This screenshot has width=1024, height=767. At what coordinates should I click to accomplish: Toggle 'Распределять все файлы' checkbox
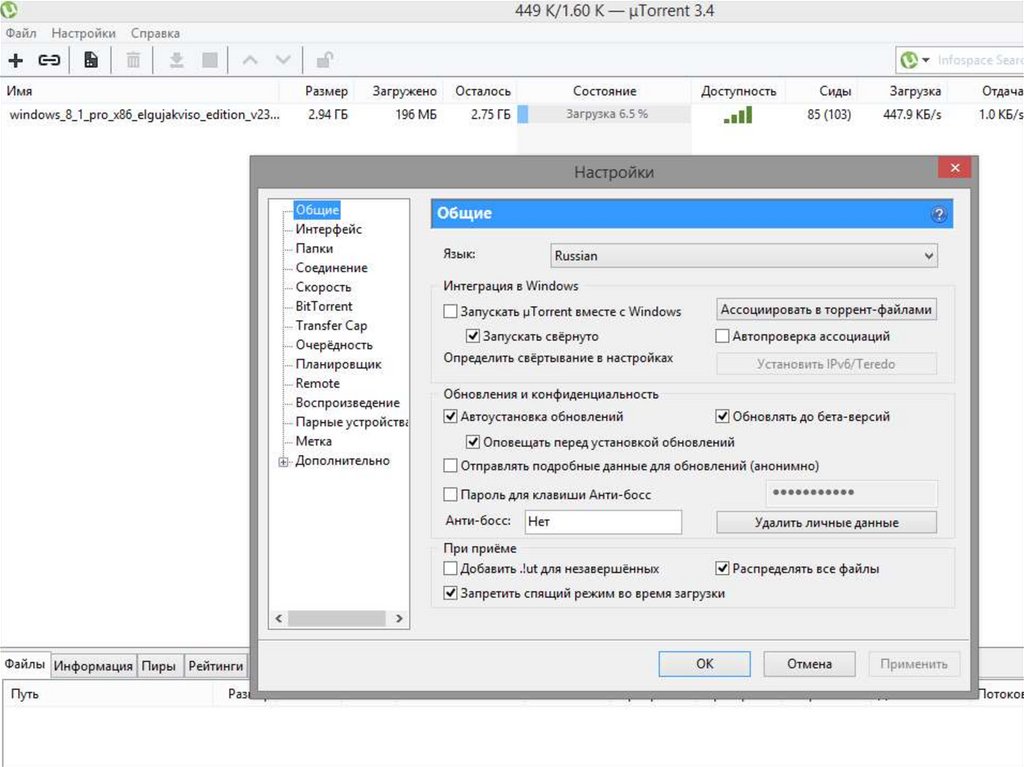click(x=723, y=569)
